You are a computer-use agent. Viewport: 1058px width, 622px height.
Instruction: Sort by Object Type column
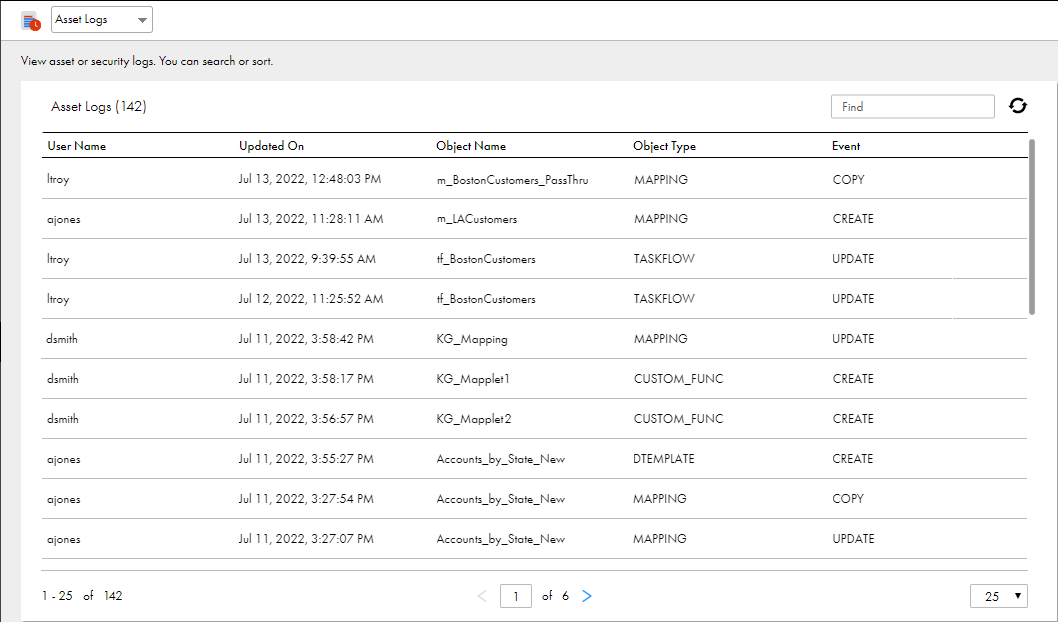(x=664, y=146)
